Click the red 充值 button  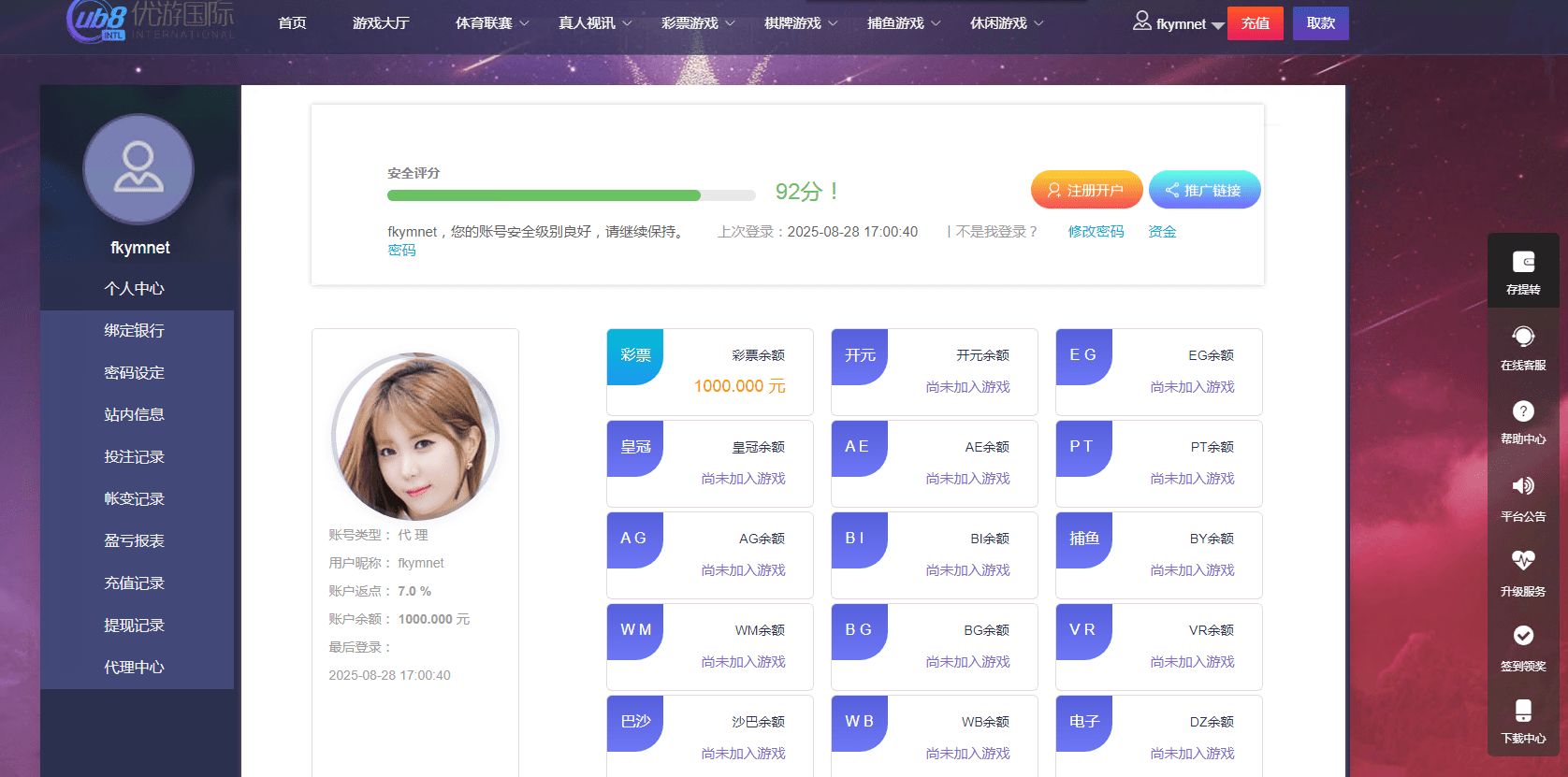1255,23
